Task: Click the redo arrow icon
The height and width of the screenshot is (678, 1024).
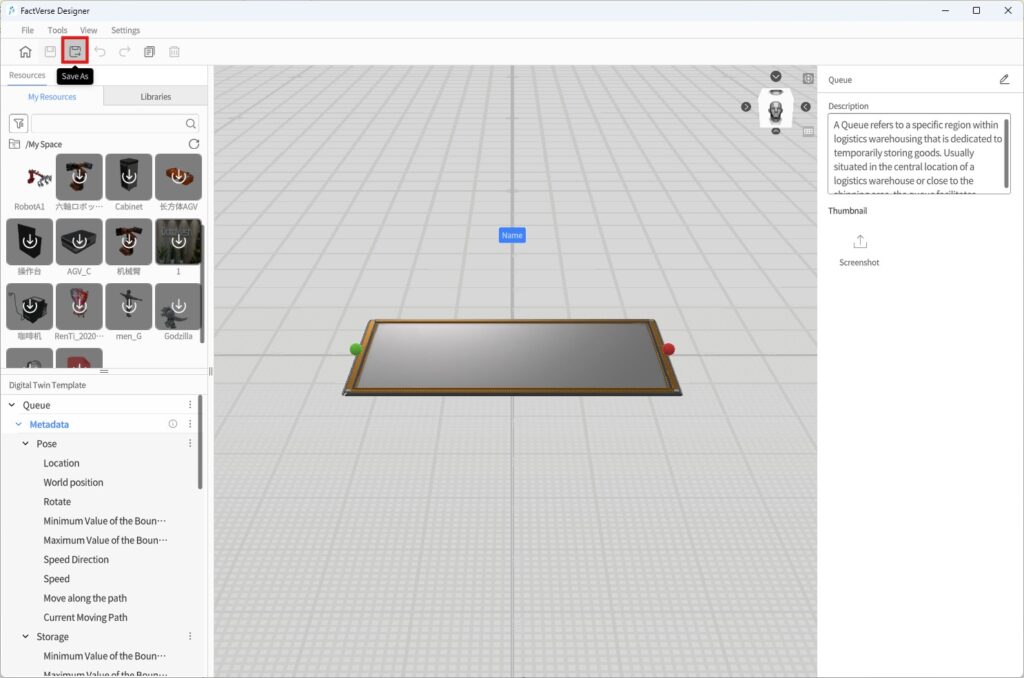Action: (125, 52)
